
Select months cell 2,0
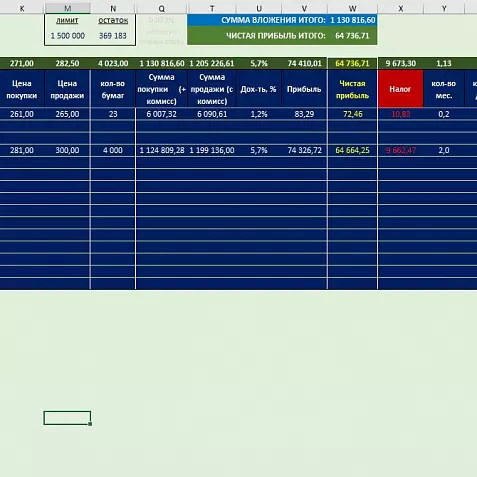pos(444,150)
